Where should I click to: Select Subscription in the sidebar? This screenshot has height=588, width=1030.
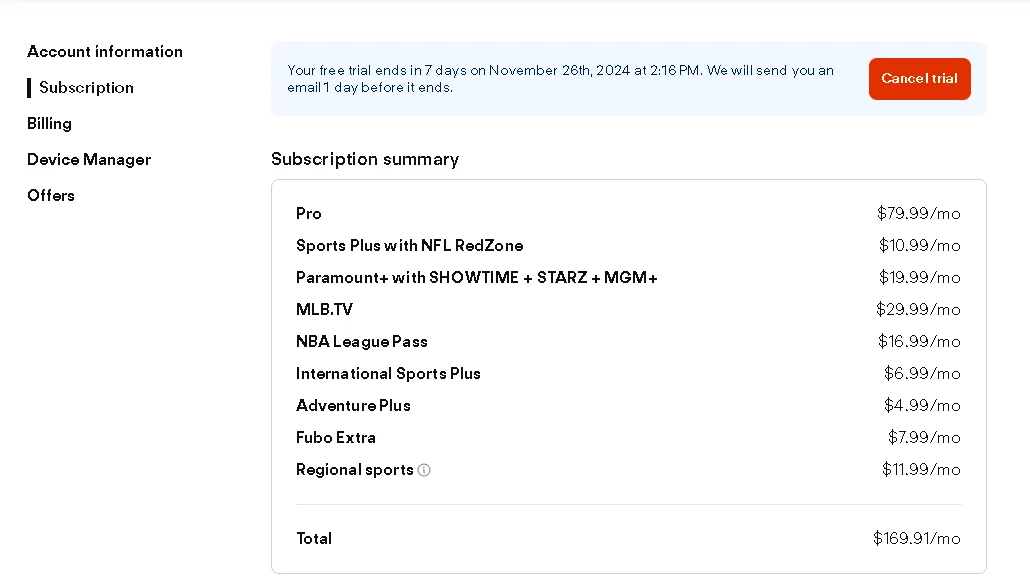pos(86,87)
